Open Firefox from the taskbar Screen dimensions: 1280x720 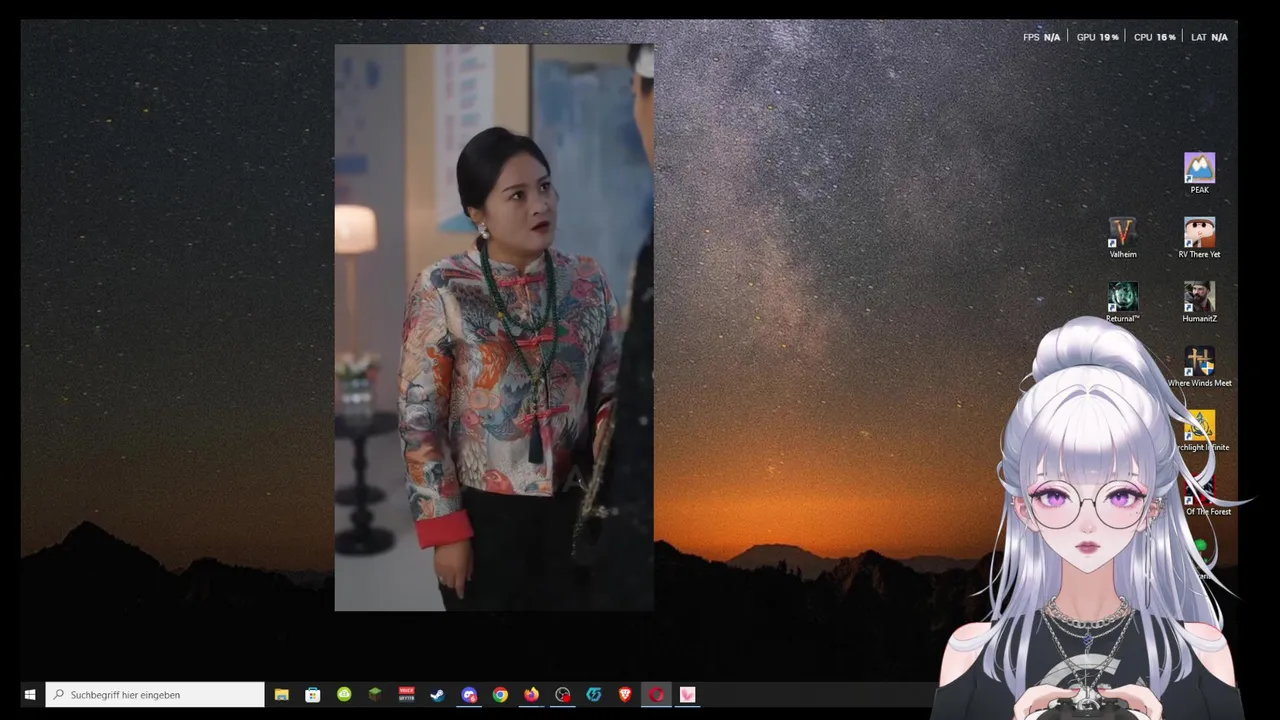(531, 694)
